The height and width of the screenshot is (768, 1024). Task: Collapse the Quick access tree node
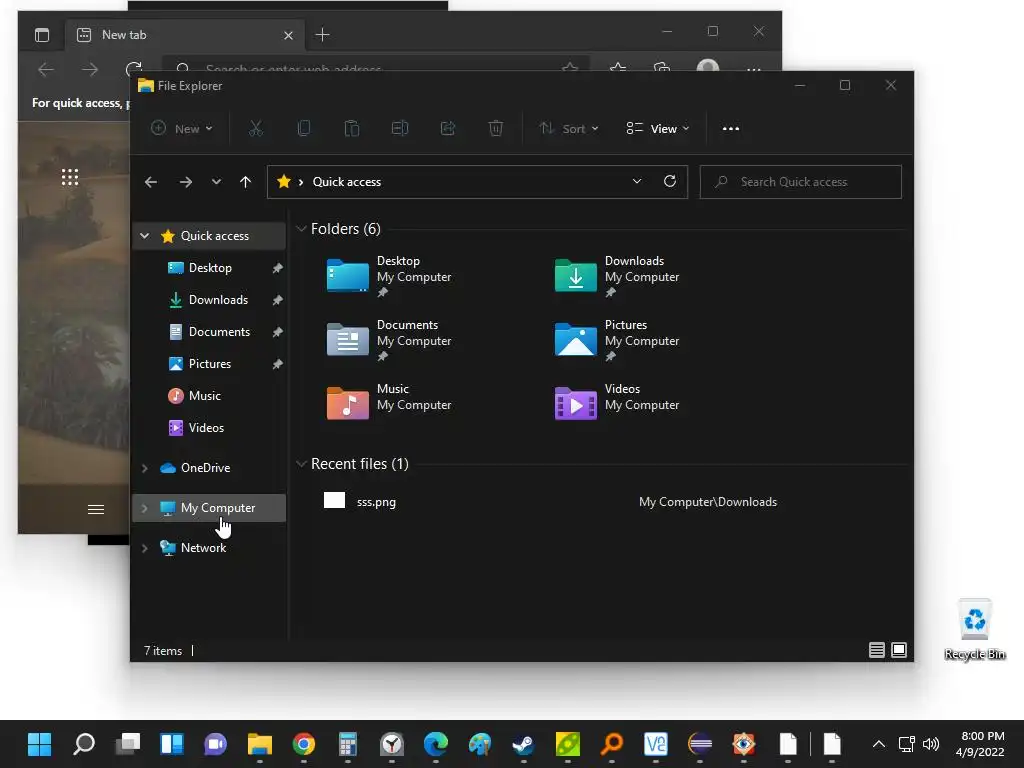pyautogui.click(x=145, y=236)
